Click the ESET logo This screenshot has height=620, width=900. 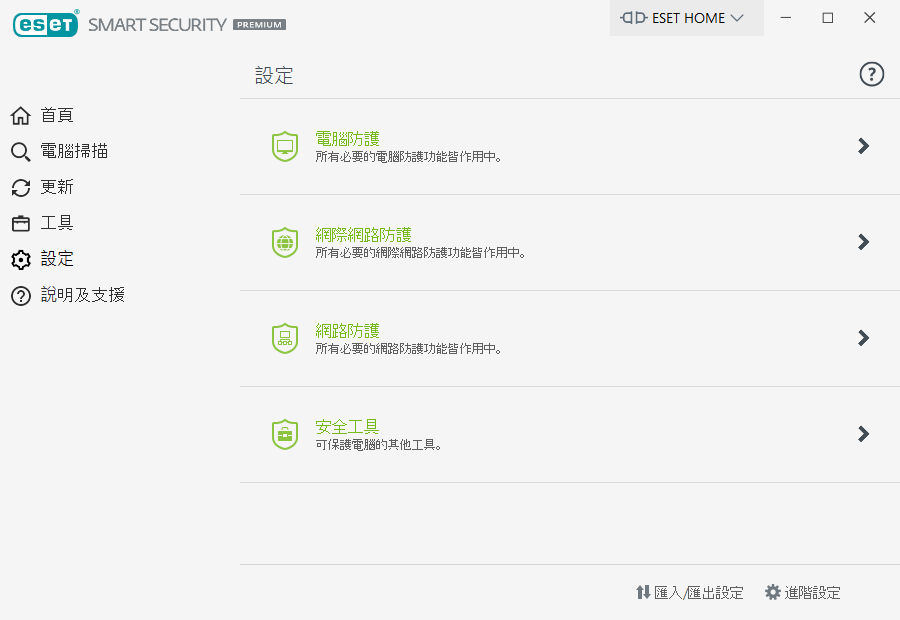[x=46, y=23]
